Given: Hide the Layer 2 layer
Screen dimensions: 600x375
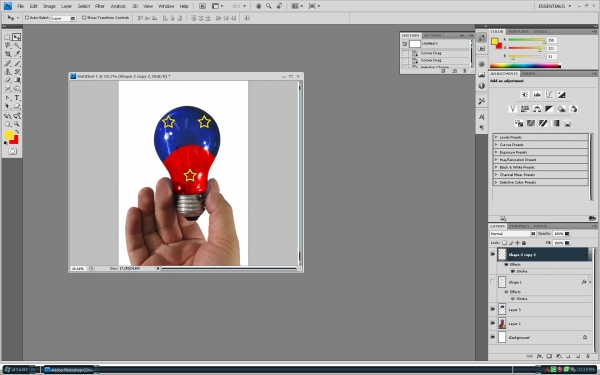Looking at the screenshot, I should [492, 323].
